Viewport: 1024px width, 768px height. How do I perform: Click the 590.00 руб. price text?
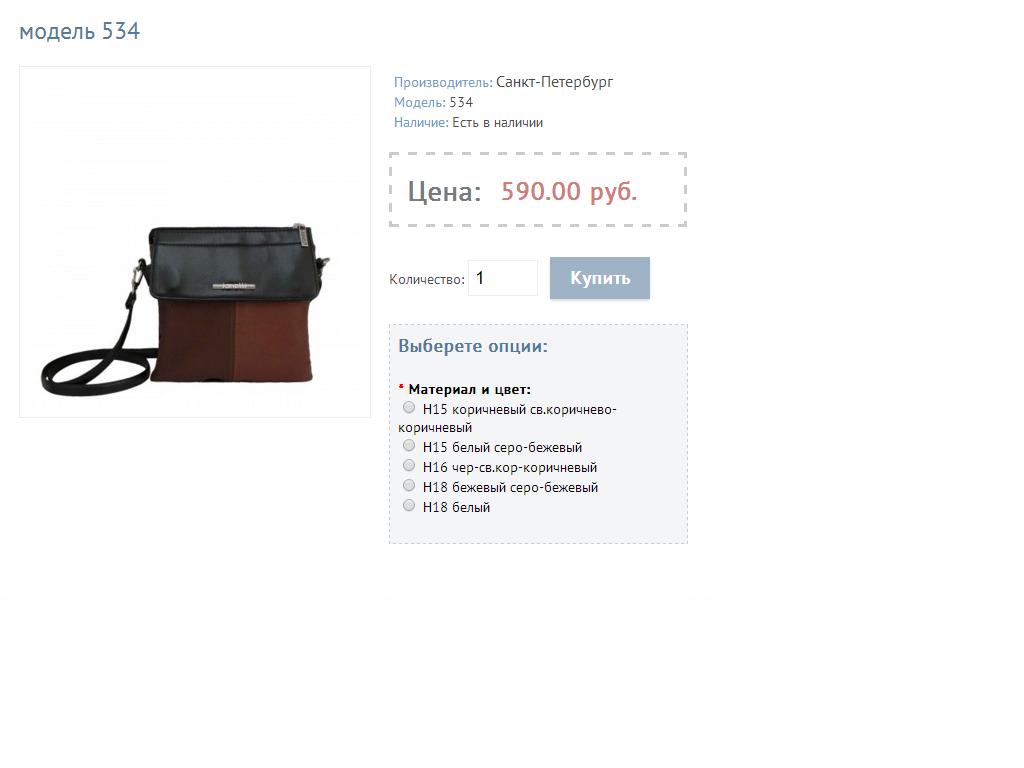pos(569,191)
